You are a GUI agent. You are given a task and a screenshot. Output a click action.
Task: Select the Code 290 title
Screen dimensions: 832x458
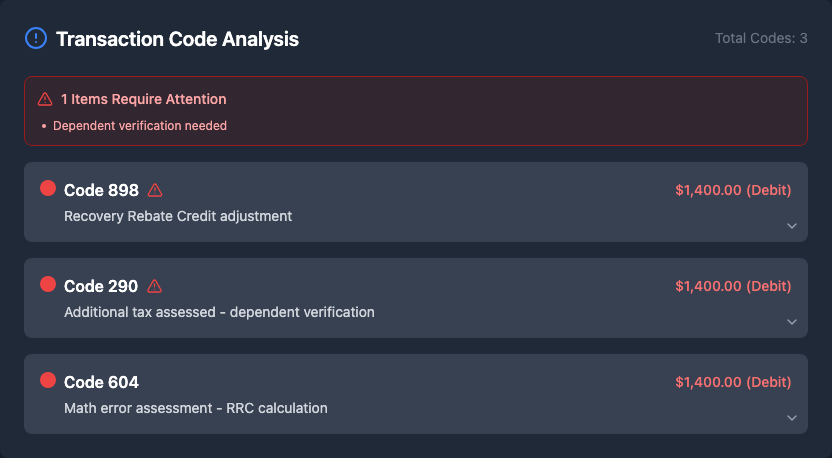101,286
